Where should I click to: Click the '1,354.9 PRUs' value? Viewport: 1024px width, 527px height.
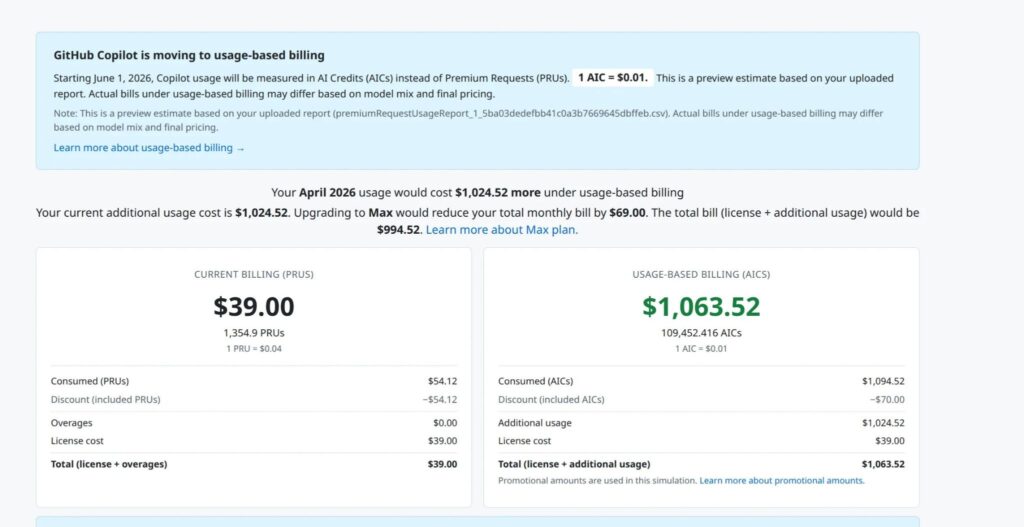tap(253, 333)
